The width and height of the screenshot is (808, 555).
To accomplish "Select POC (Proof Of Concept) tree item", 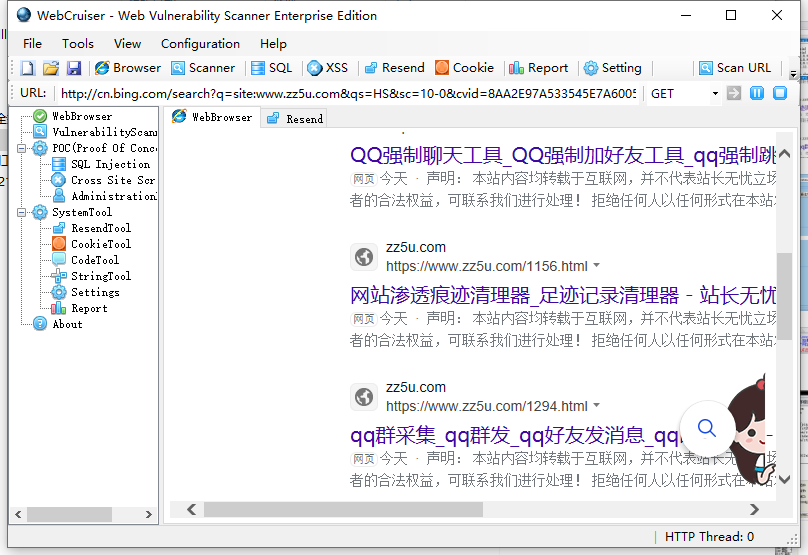I will (x=105, y=148).
